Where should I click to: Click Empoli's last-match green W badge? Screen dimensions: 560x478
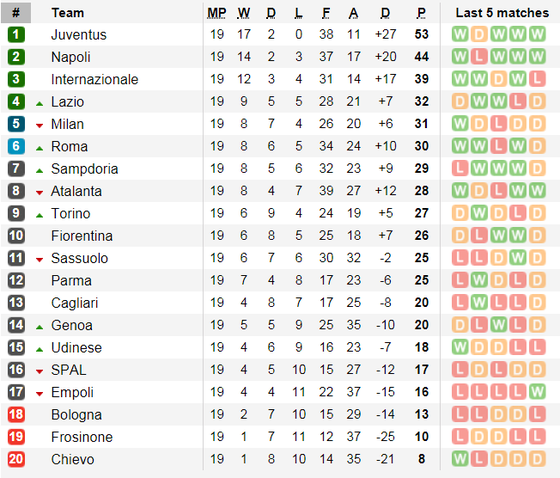pyautogui.click(x=537, y=392)
